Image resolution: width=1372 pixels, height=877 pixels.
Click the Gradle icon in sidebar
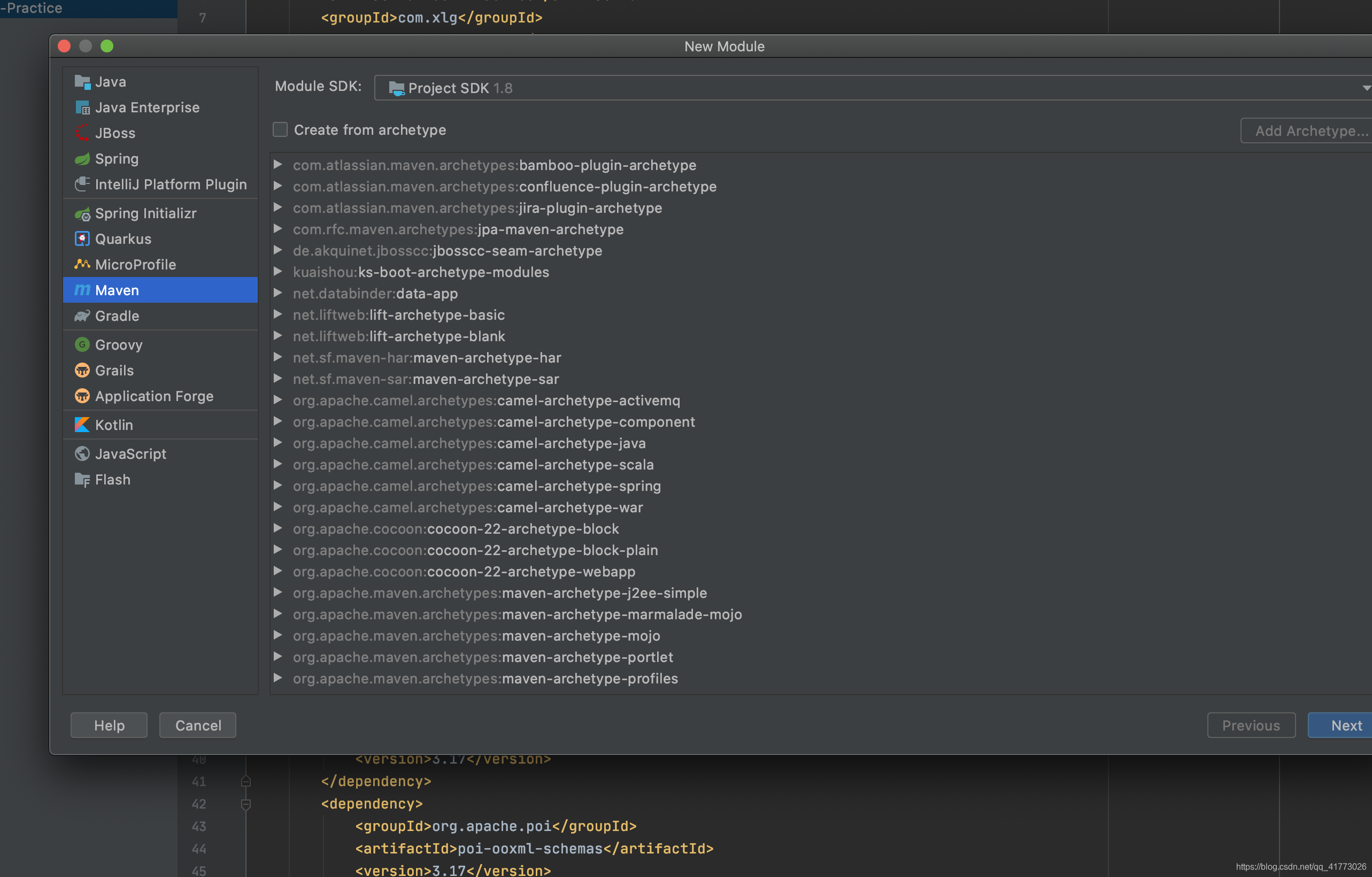(82, 316)
